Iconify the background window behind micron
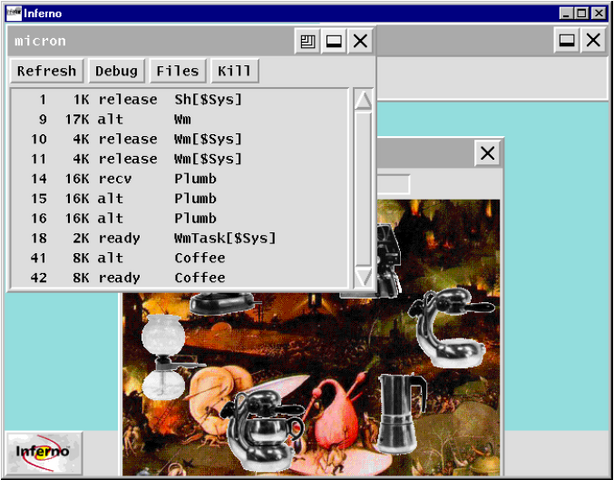This screenshot has height=480, width=614. click(567, 40)
